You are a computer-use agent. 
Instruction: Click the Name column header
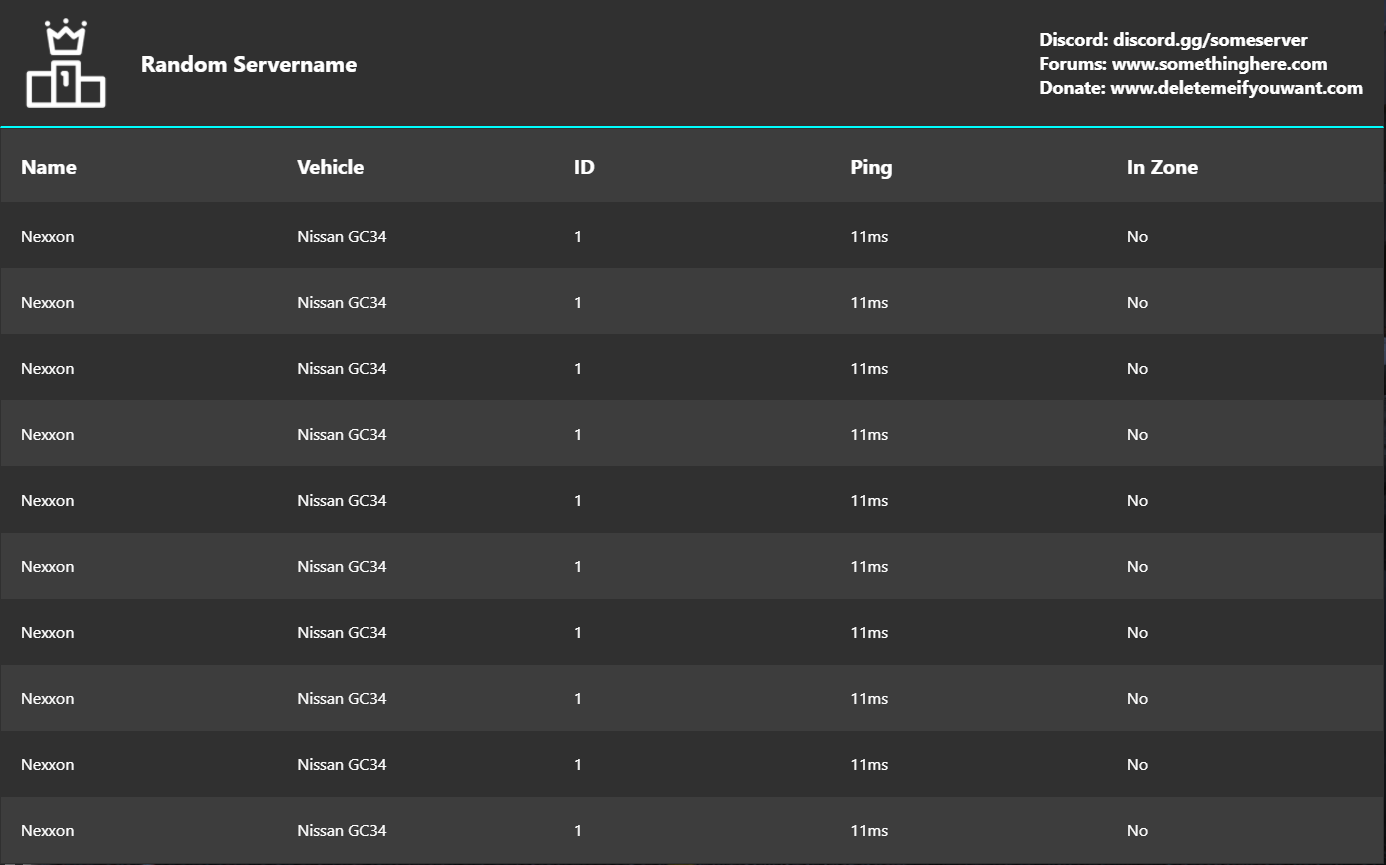tap(49, 167)
